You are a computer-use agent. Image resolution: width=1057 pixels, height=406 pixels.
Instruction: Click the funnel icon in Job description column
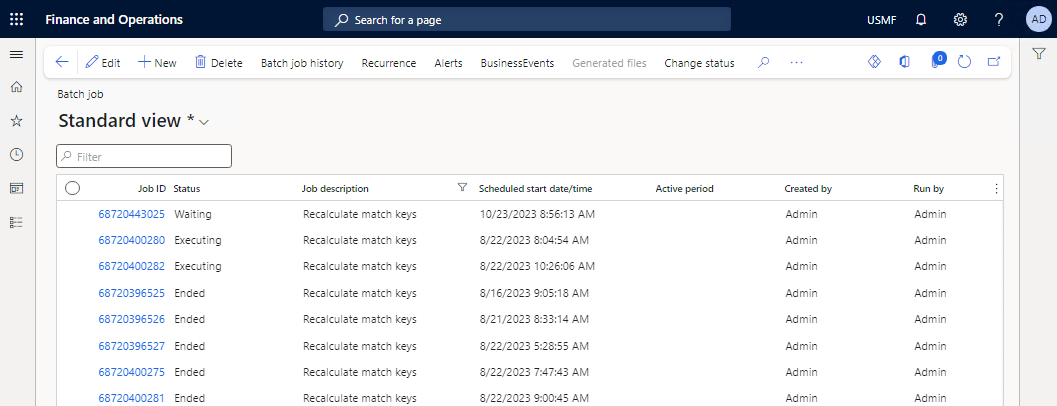point(462,188)
